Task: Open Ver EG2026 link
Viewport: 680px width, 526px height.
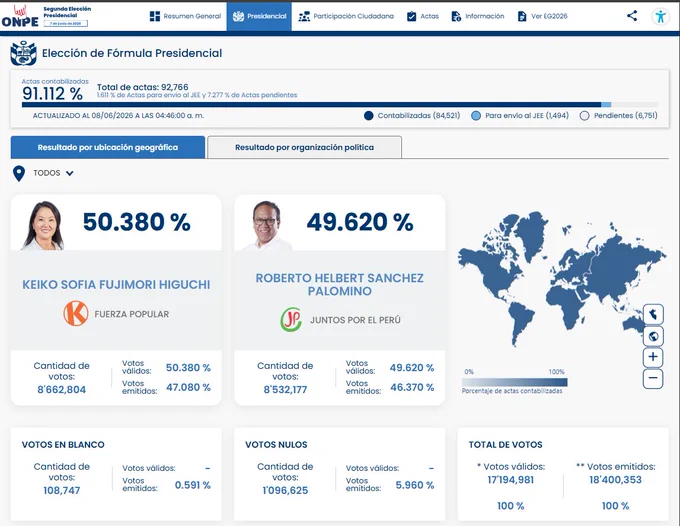Action: (x=543, y=16)
